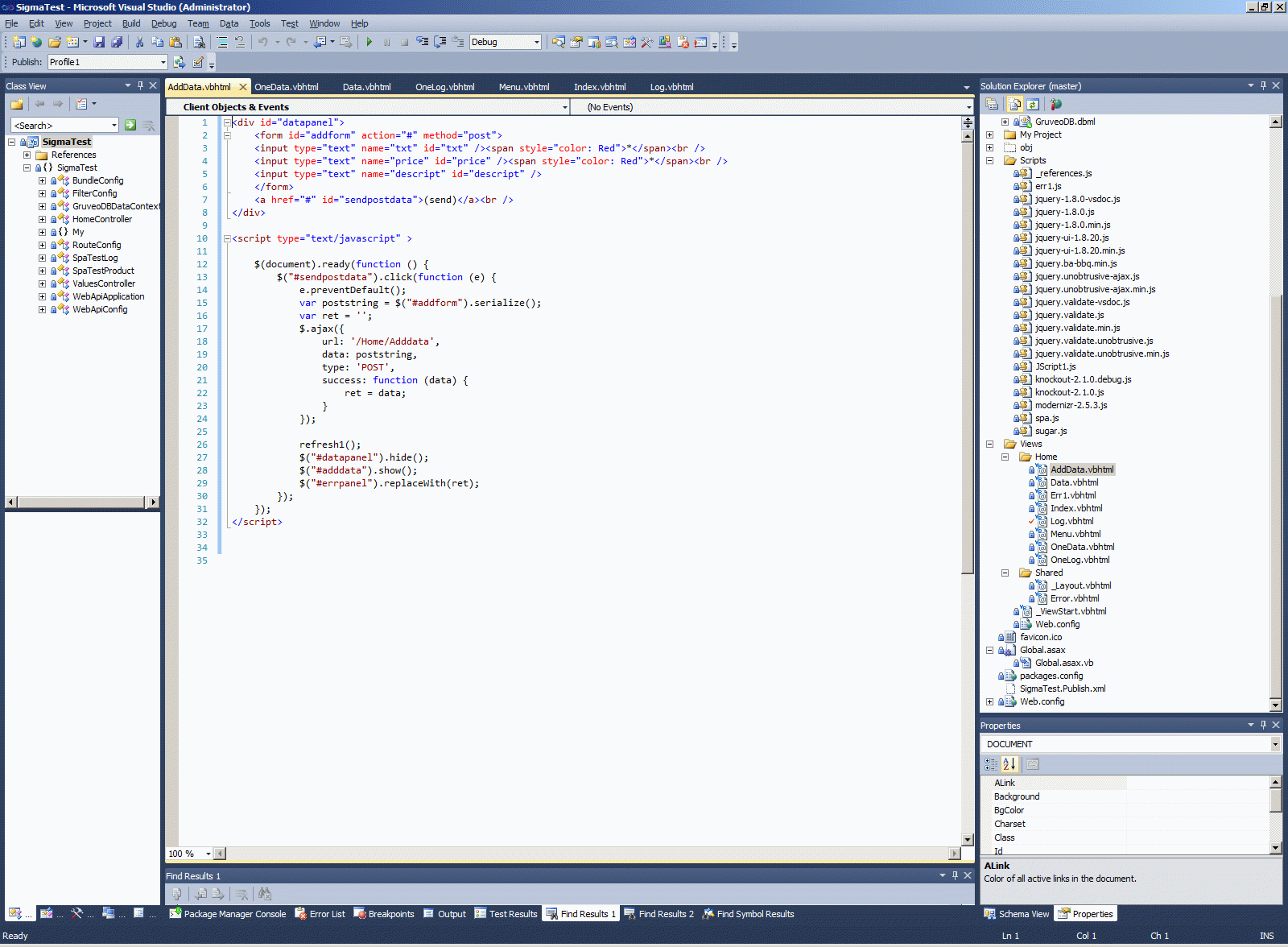The height and width of the screenshot is (947, 1288).
Task: Open the Debug configuration dropdown
Action: (536, 42)
